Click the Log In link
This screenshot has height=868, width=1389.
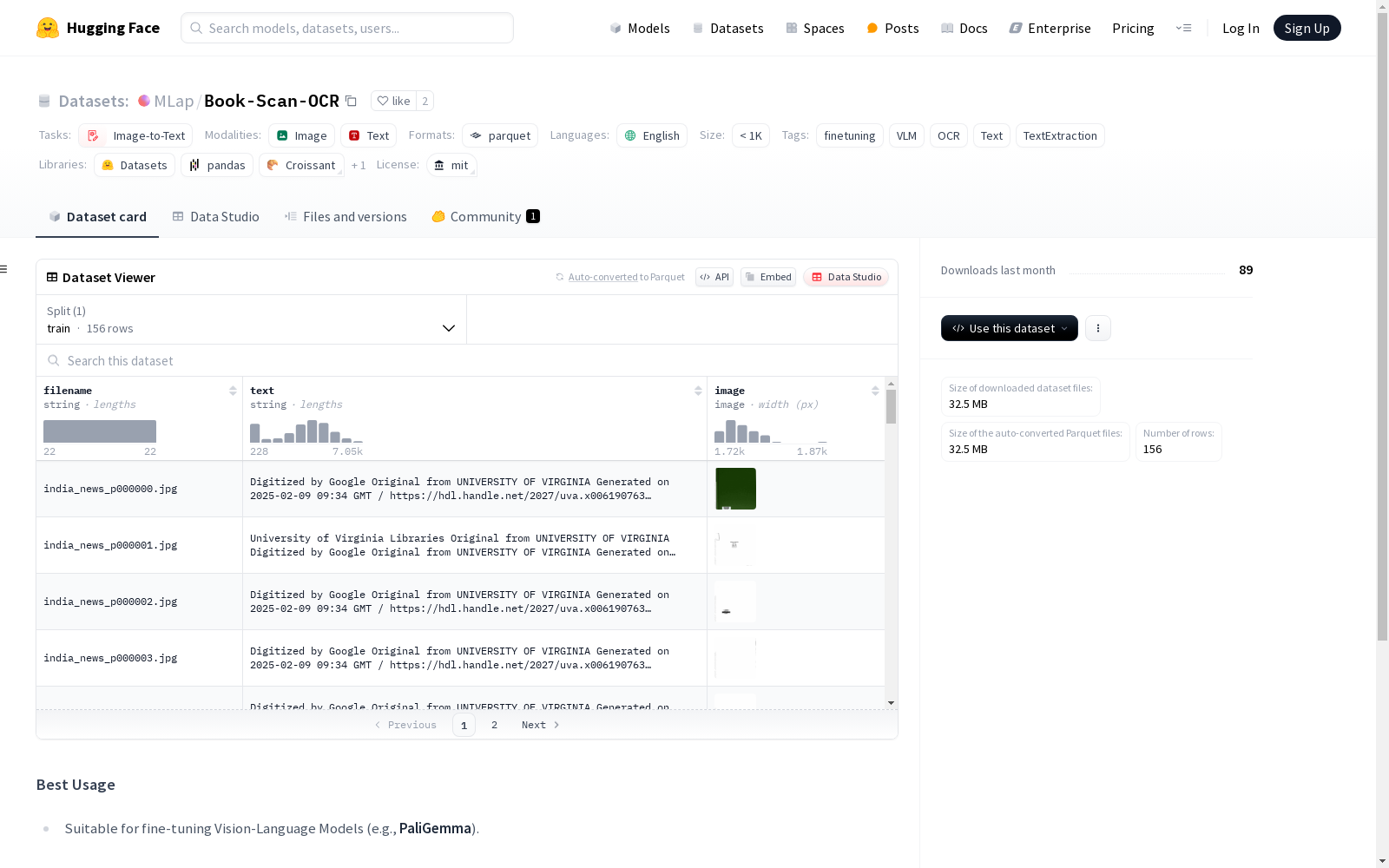[x=1241, y=28]
